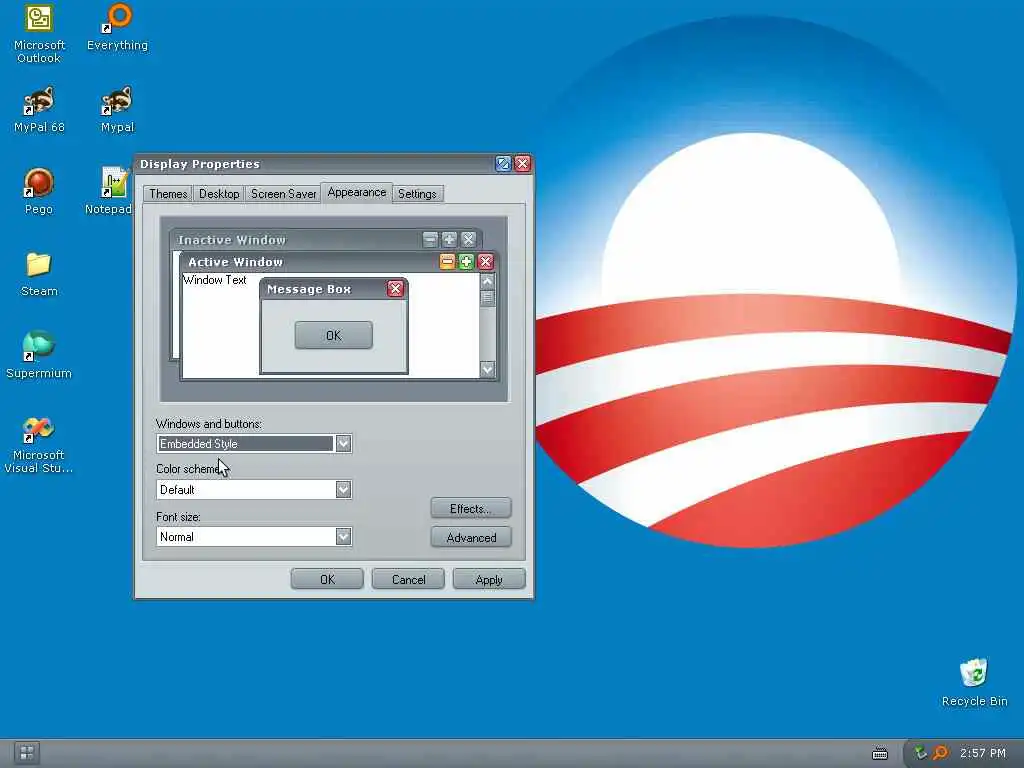Screen dimensions: 1024x768
Task: Click the Active Window preview maximize icon
Action: click(x=466, y=262)
